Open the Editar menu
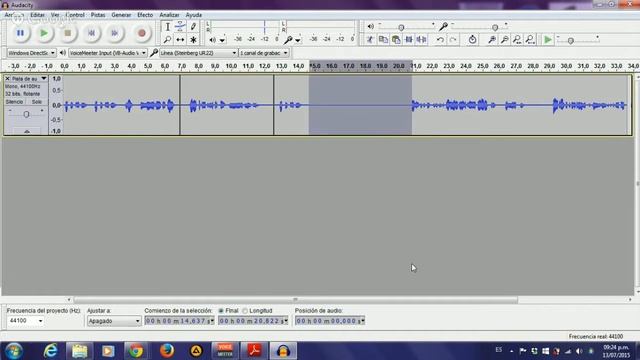 coord(37,15)
